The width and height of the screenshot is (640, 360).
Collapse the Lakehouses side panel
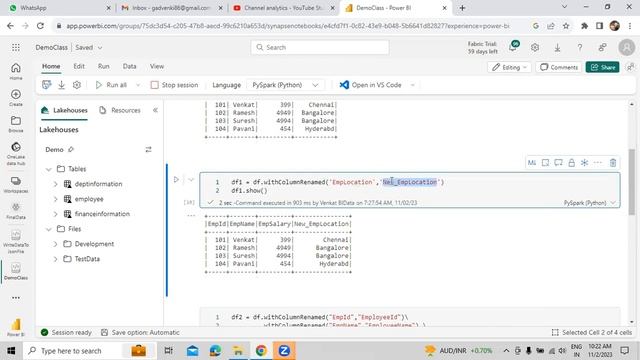pyautogui.click(x=156, y=110)
